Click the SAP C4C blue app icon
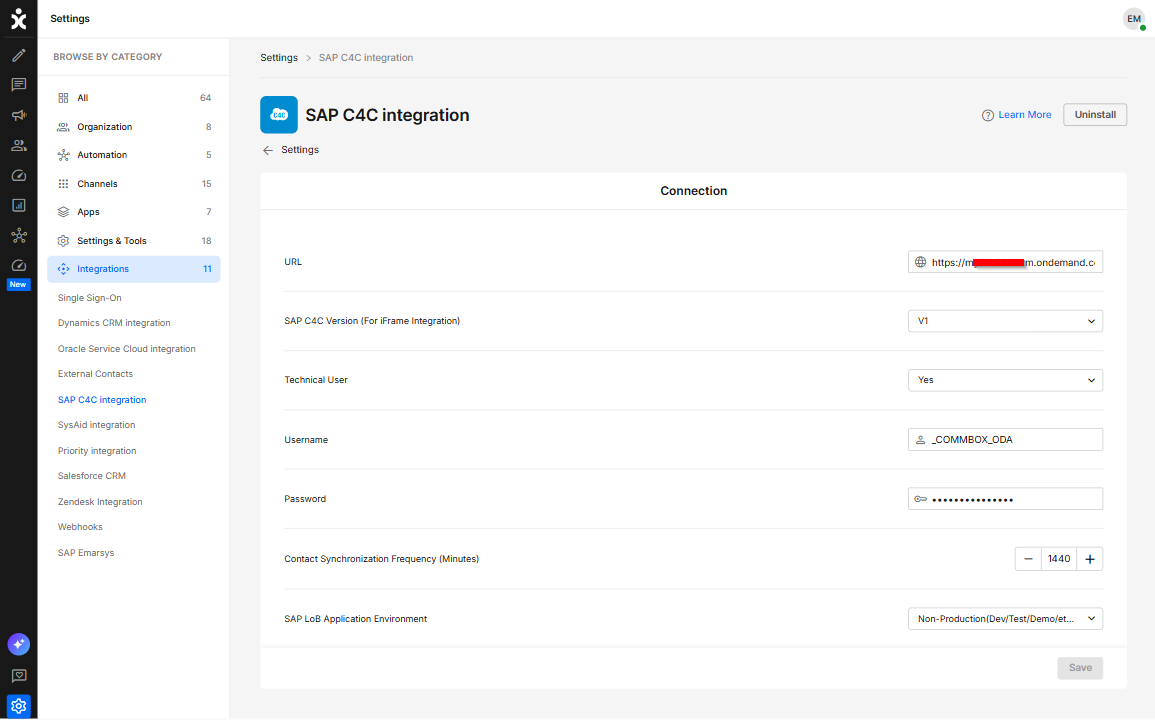The height and width of the screenshot is (720, 1155). (x=278, y=115)
